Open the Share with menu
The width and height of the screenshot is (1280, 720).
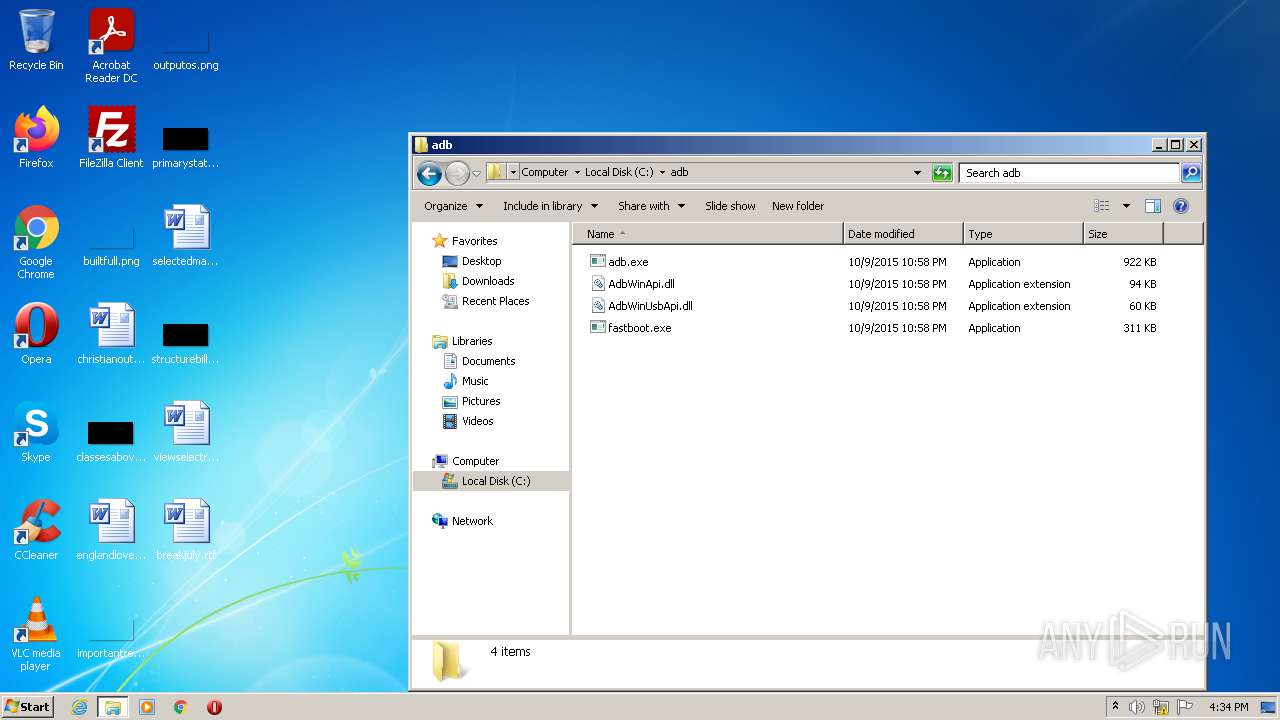coord(651,206)
